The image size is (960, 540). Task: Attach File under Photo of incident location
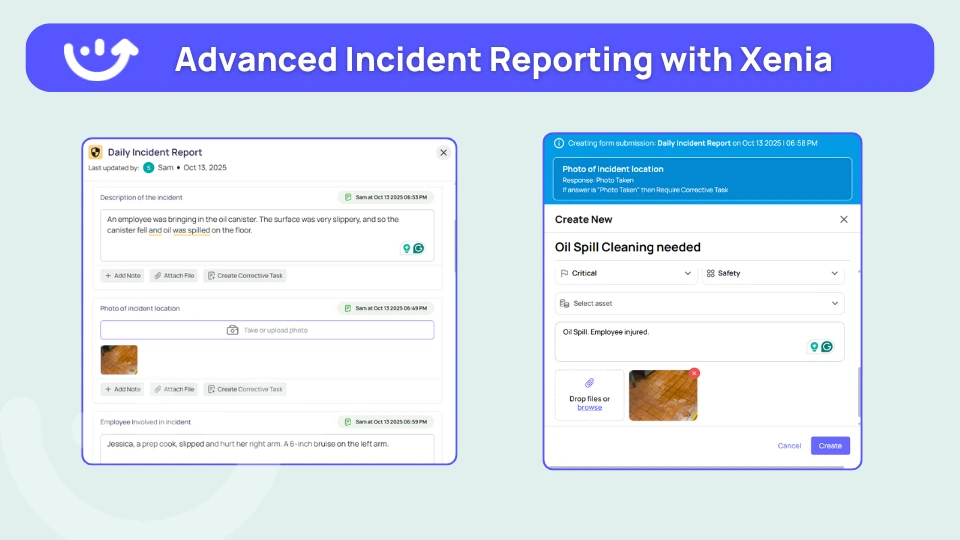click(x=174, y=389)
